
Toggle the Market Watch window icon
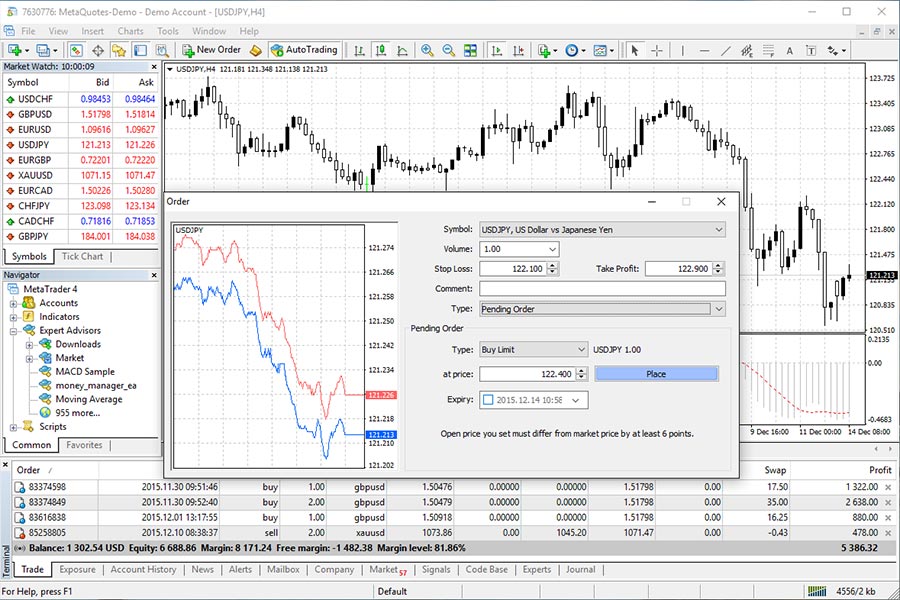[x=76, y=51]
